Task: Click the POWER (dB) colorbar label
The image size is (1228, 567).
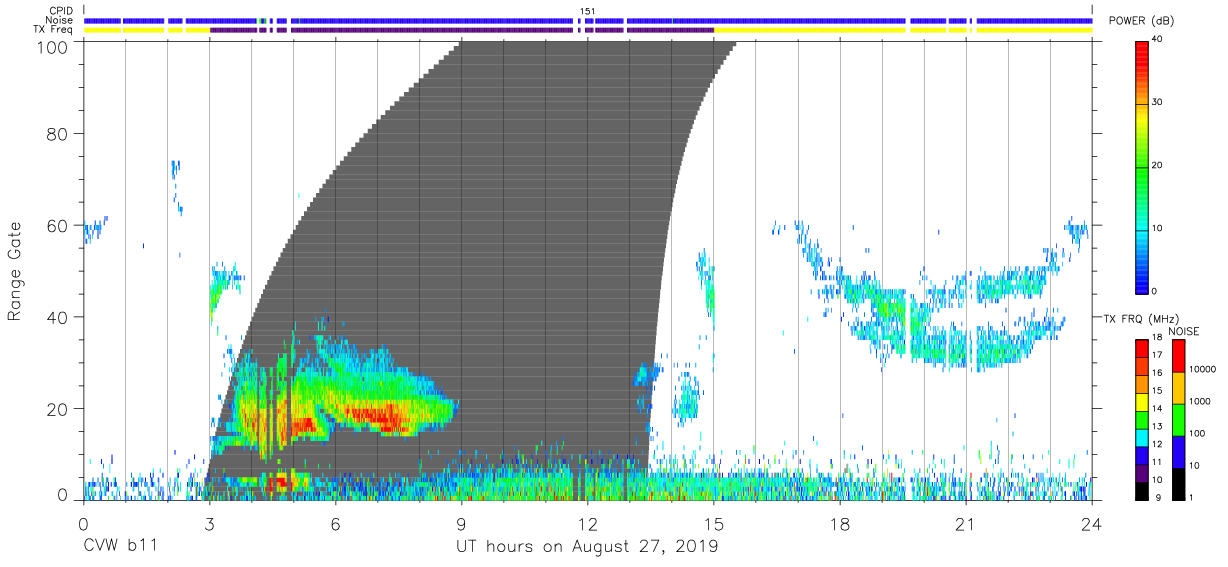Action: click(x=1140, y=21)
